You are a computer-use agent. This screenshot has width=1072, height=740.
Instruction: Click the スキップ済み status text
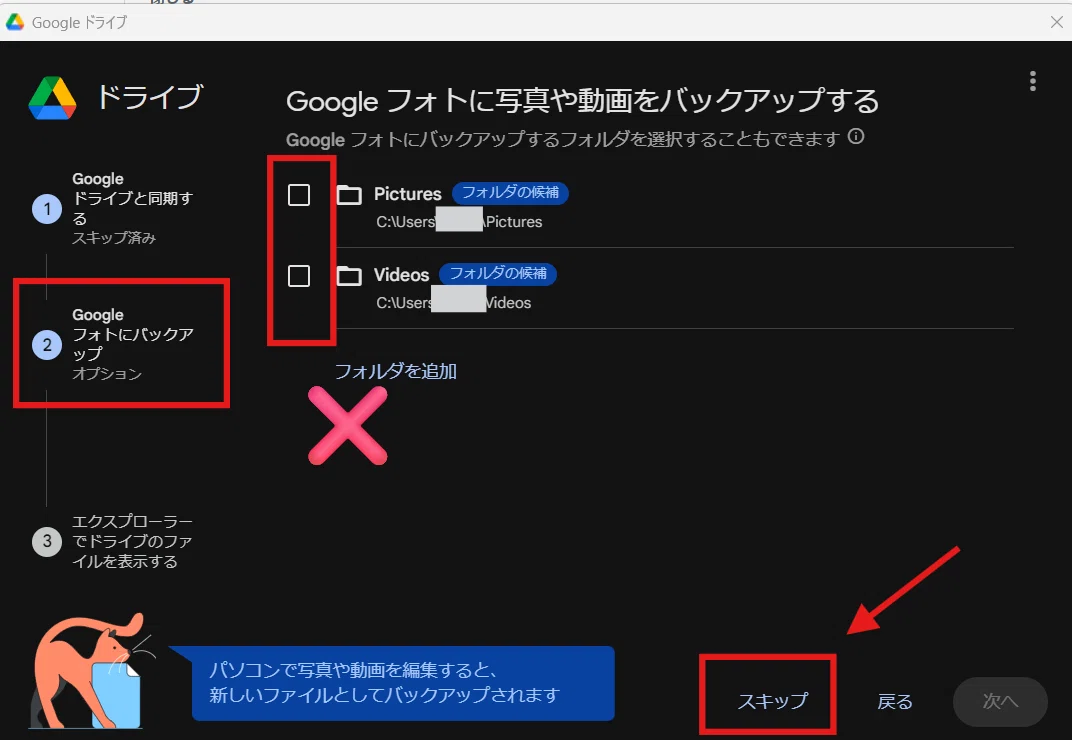click(x=114, y=238)
